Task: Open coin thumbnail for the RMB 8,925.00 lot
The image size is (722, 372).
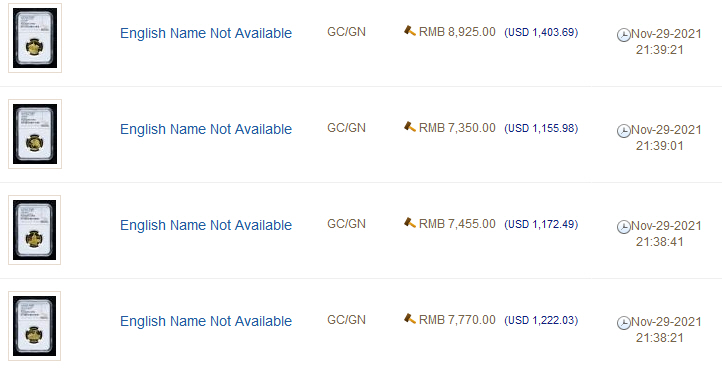Action: click(x=35, y=38)
